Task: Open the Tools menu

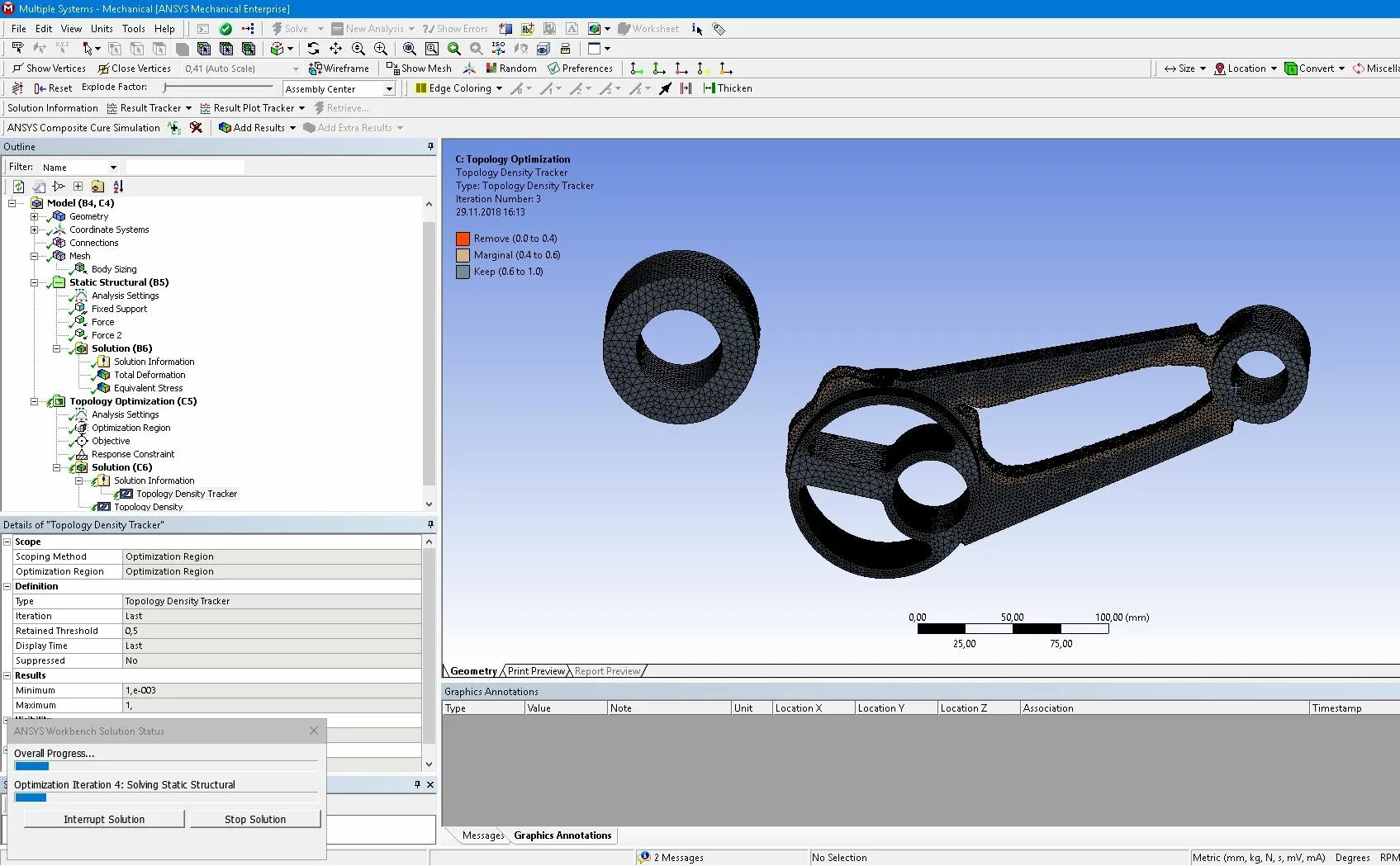Action: click(134, 29)
